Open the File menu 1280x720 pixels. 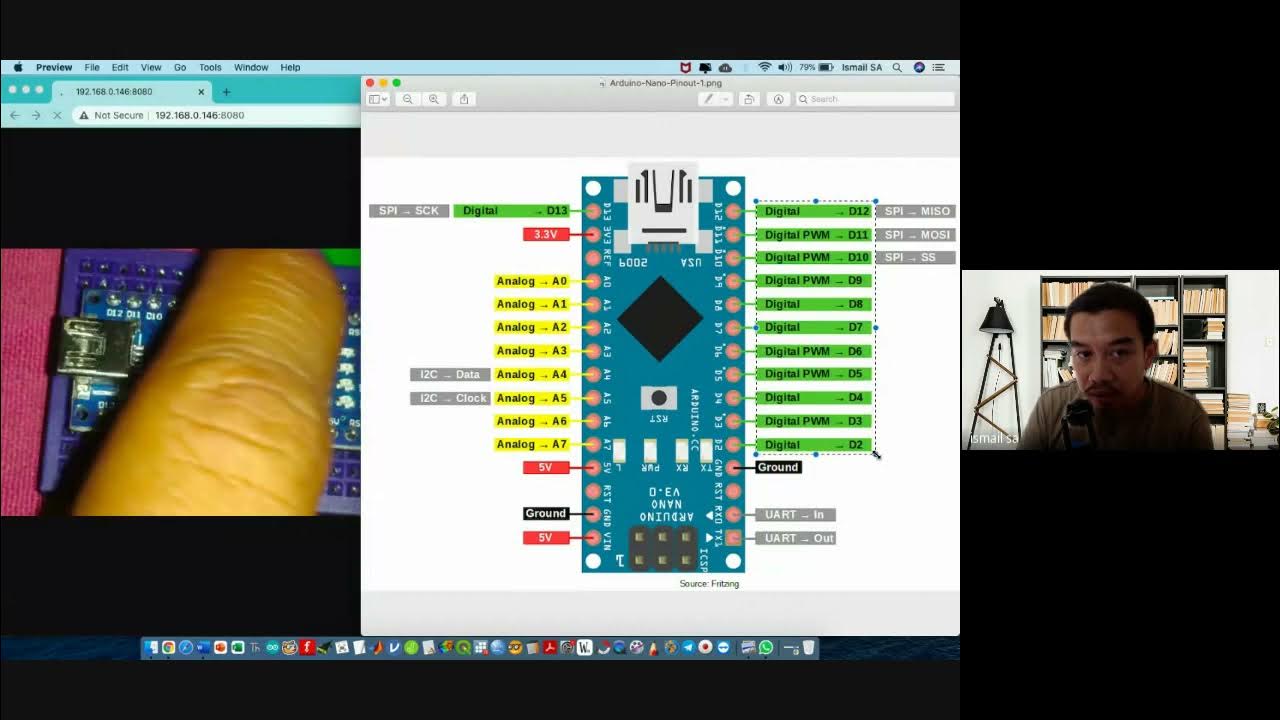92,67
